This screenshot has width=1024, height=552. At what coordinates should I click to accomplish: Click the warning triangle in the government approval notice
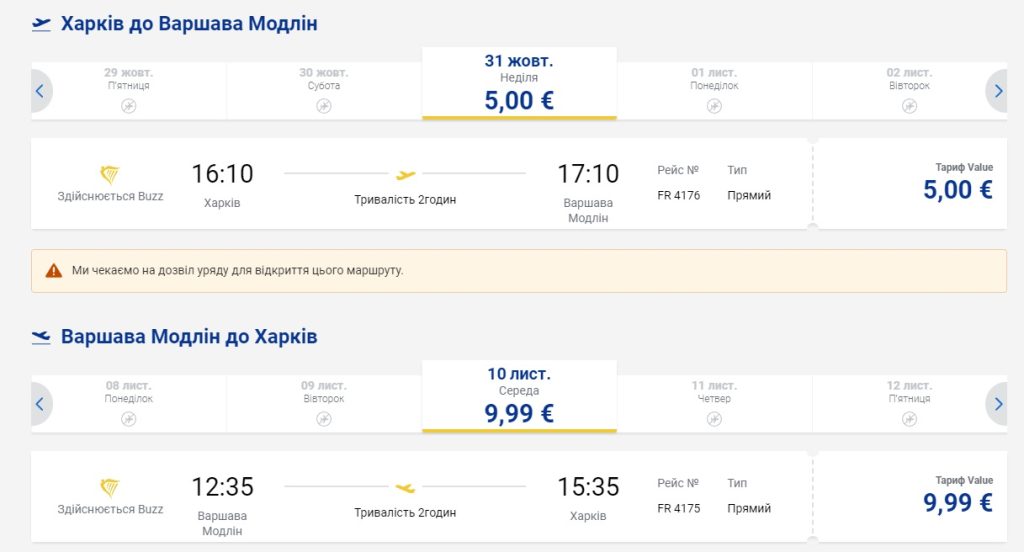[54, 271]
